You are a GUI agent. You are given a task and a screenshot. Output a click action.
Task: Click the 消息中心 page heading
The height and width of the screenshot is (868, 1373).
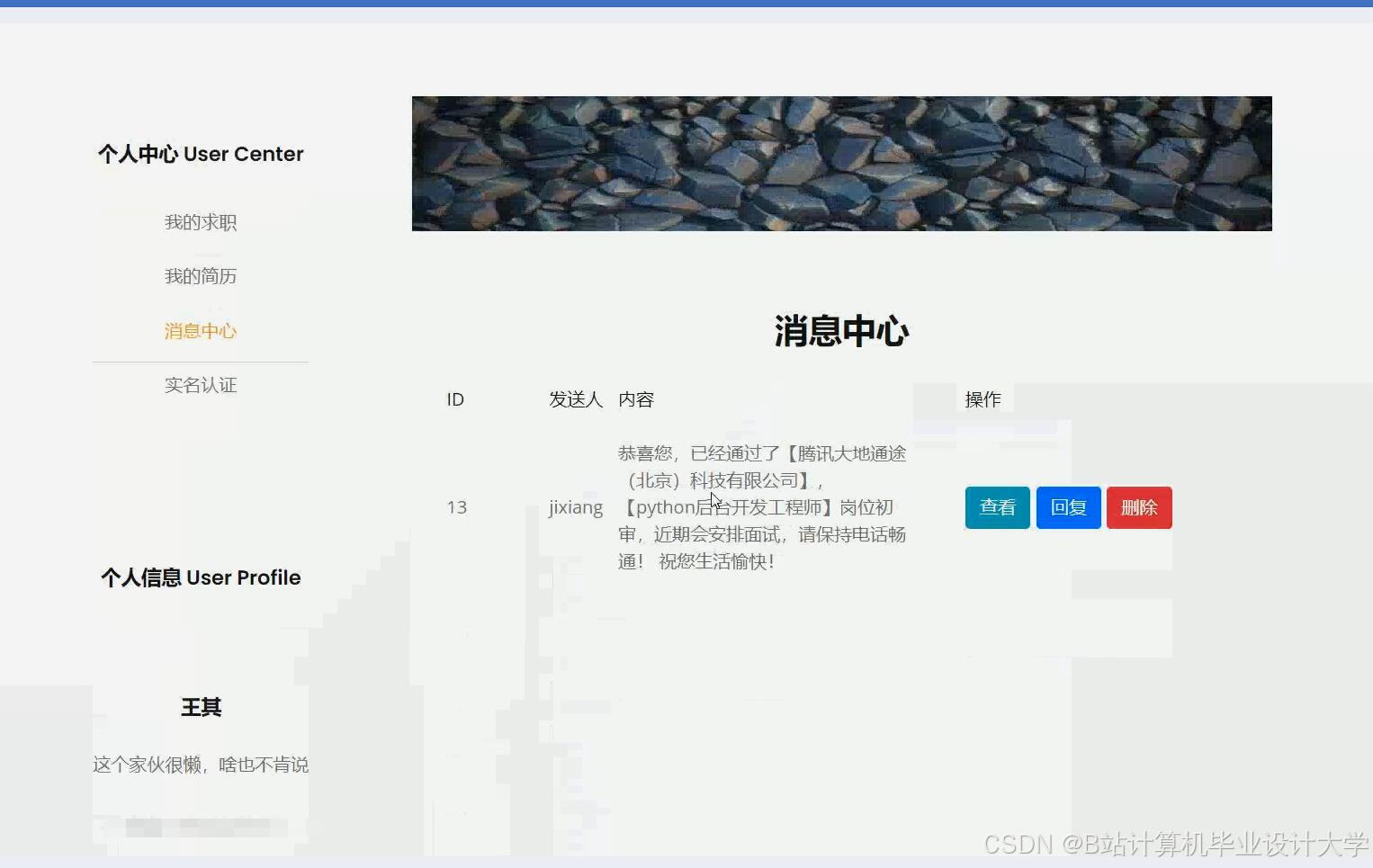pos(841,331)
